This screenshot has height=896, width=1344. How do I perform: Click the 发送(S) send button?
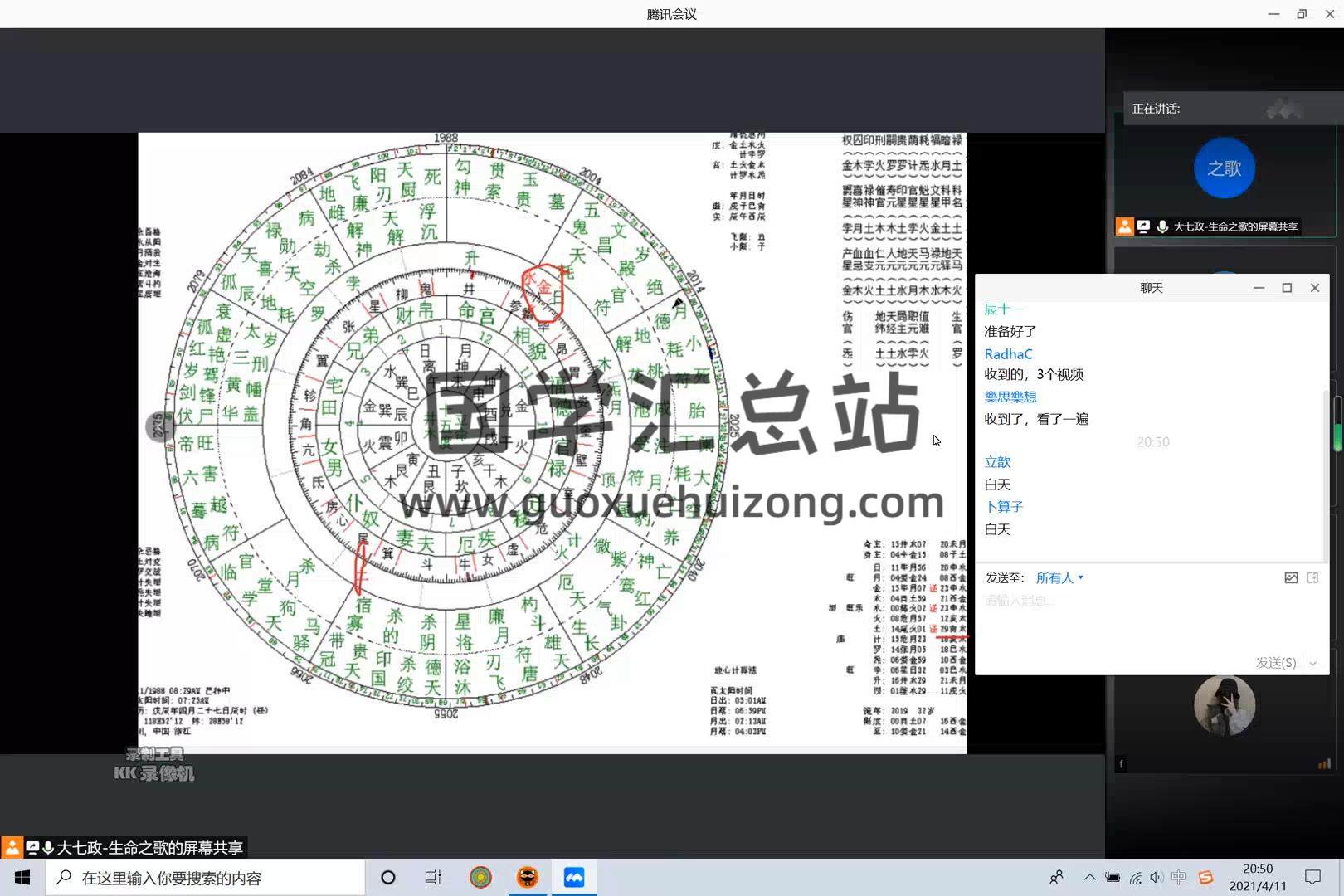[1275, 663]
